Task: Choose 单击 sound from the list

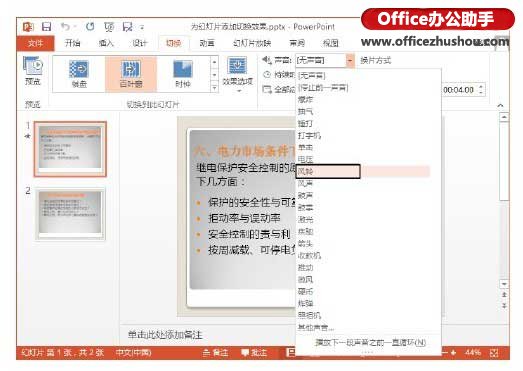Action: (x=368, y=147)
